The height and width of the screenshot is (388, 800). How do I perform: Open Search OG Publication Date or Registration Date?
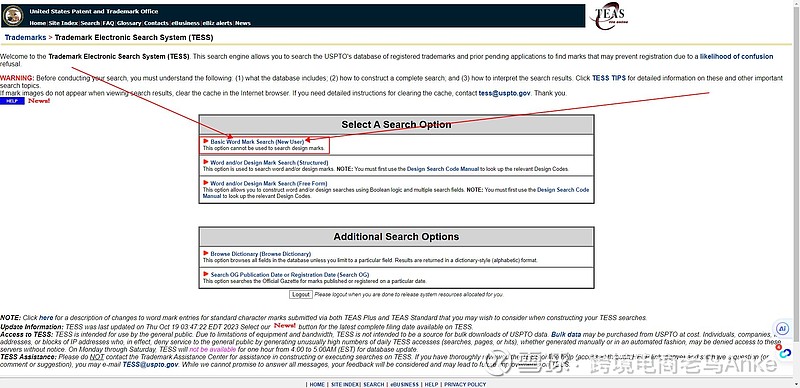point(289,274)
